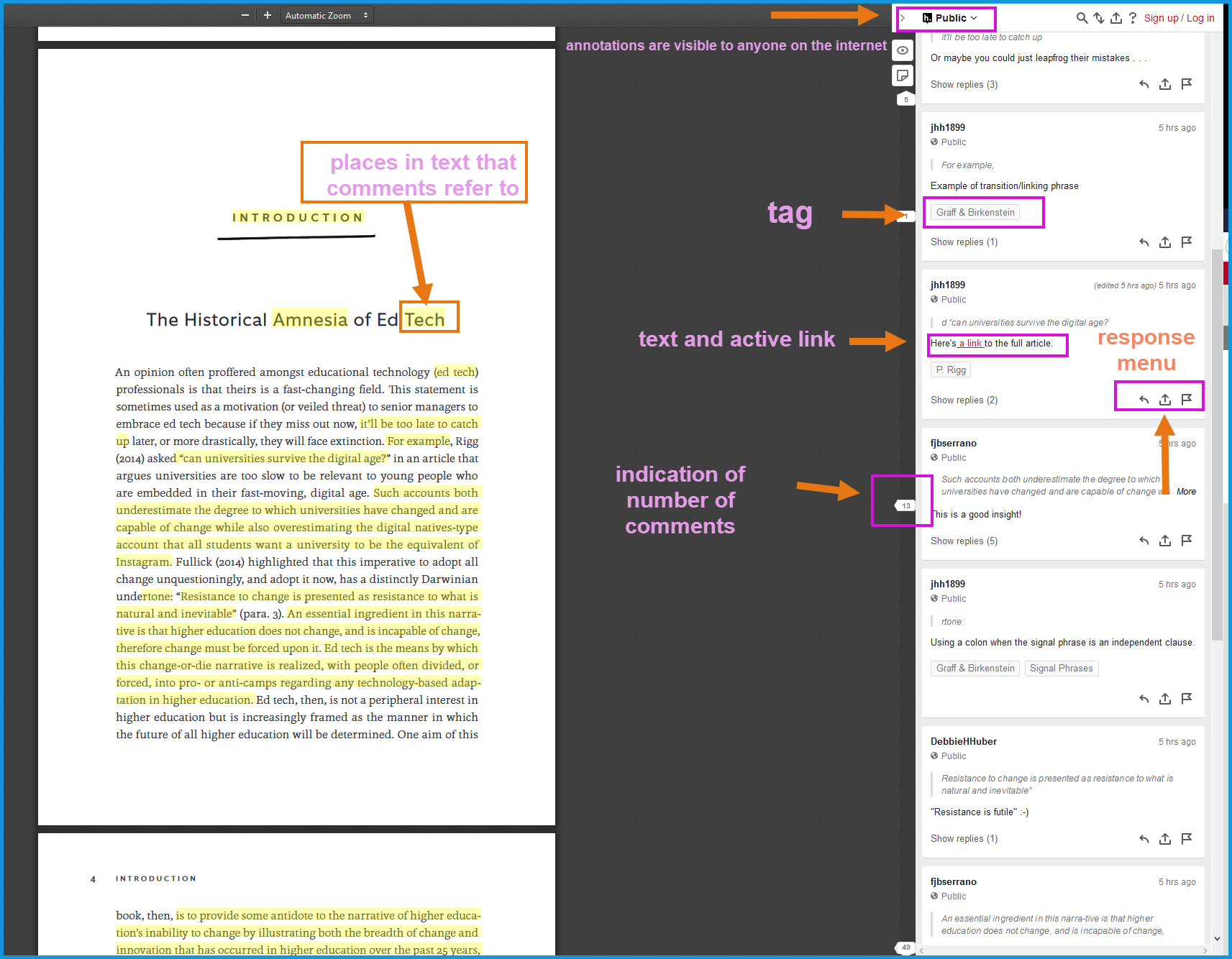Screen dimensions: 1232x959
Task: Open the Automatic Zoom dropdown
Action: [327, 15]
